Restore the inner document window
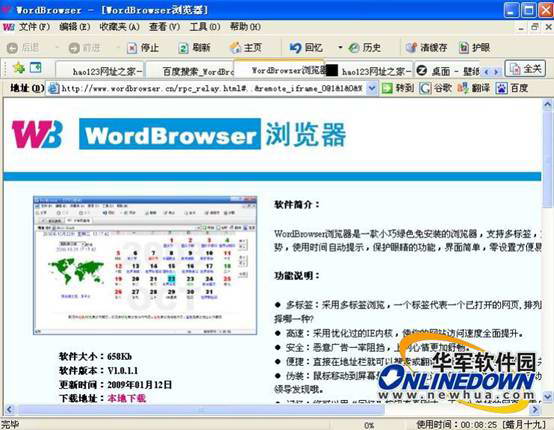 pos(535,27)
